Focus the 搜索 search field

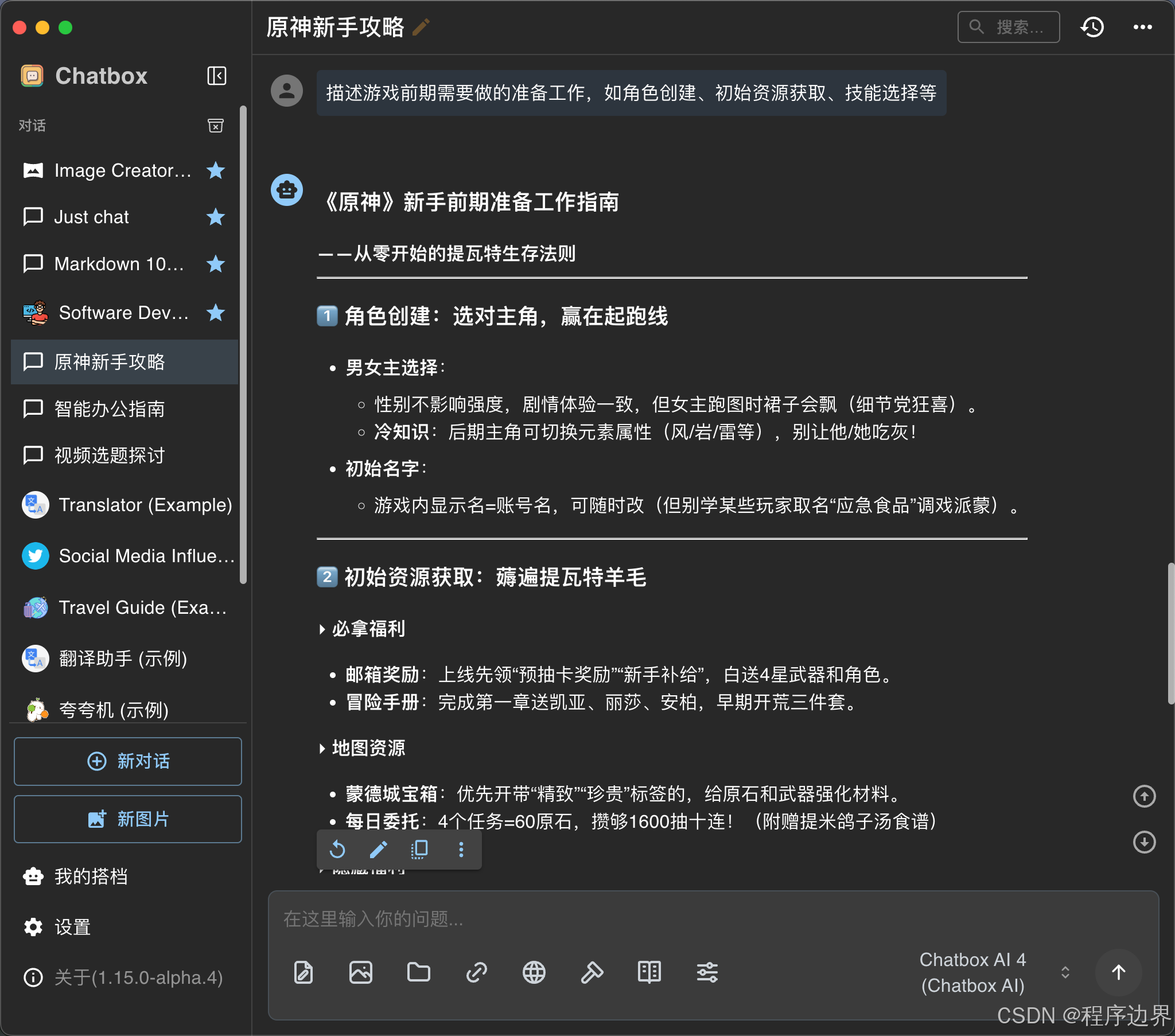tap(1009, 27)
